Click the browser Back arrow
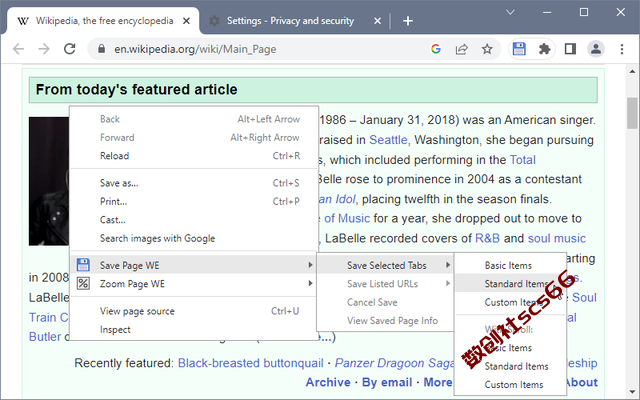640x400 pixels. click(18, 49)
